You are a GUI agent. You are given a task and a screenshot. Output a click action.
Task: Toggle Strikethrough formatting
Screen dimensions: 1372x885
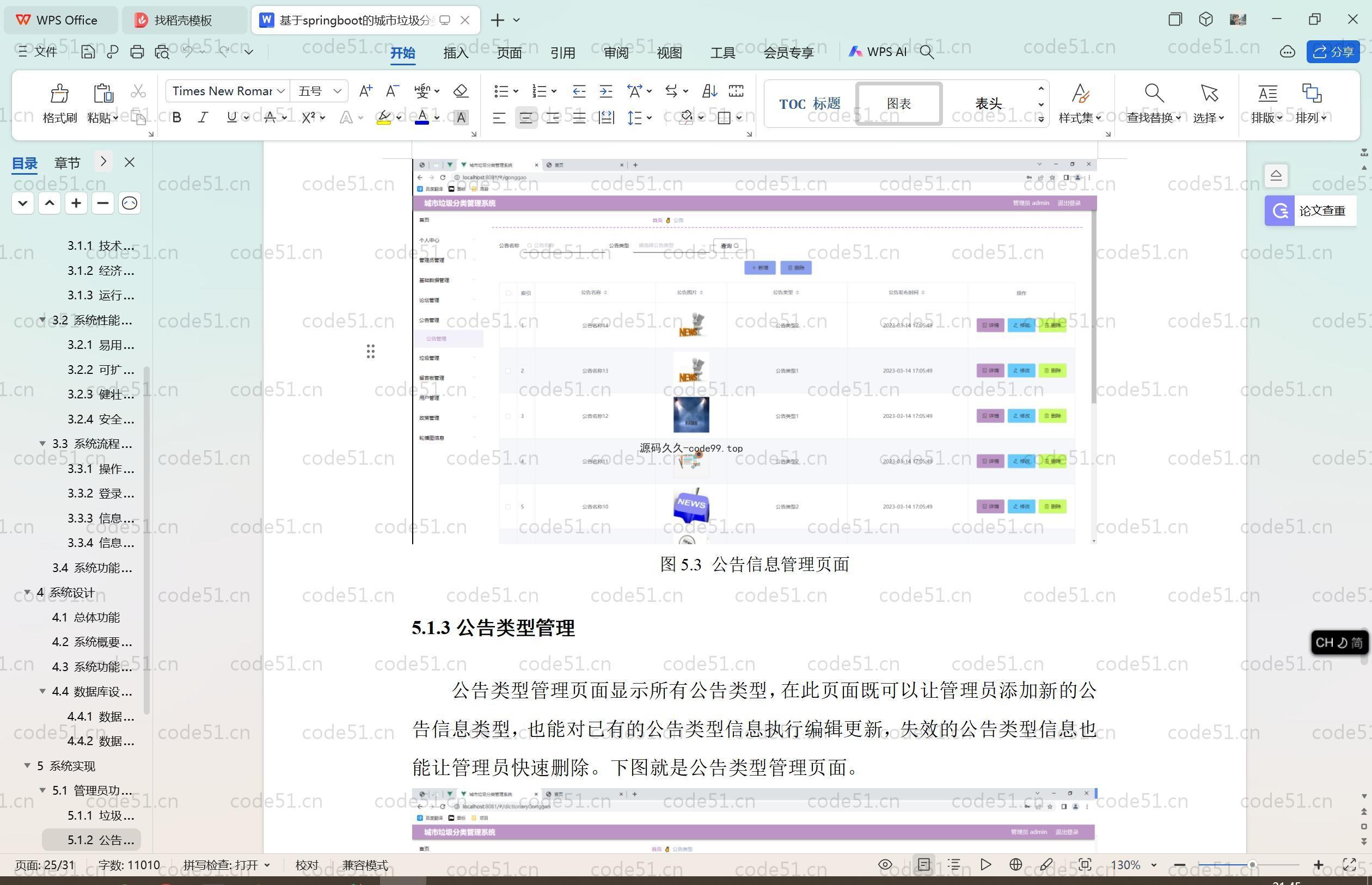[269, 118]
